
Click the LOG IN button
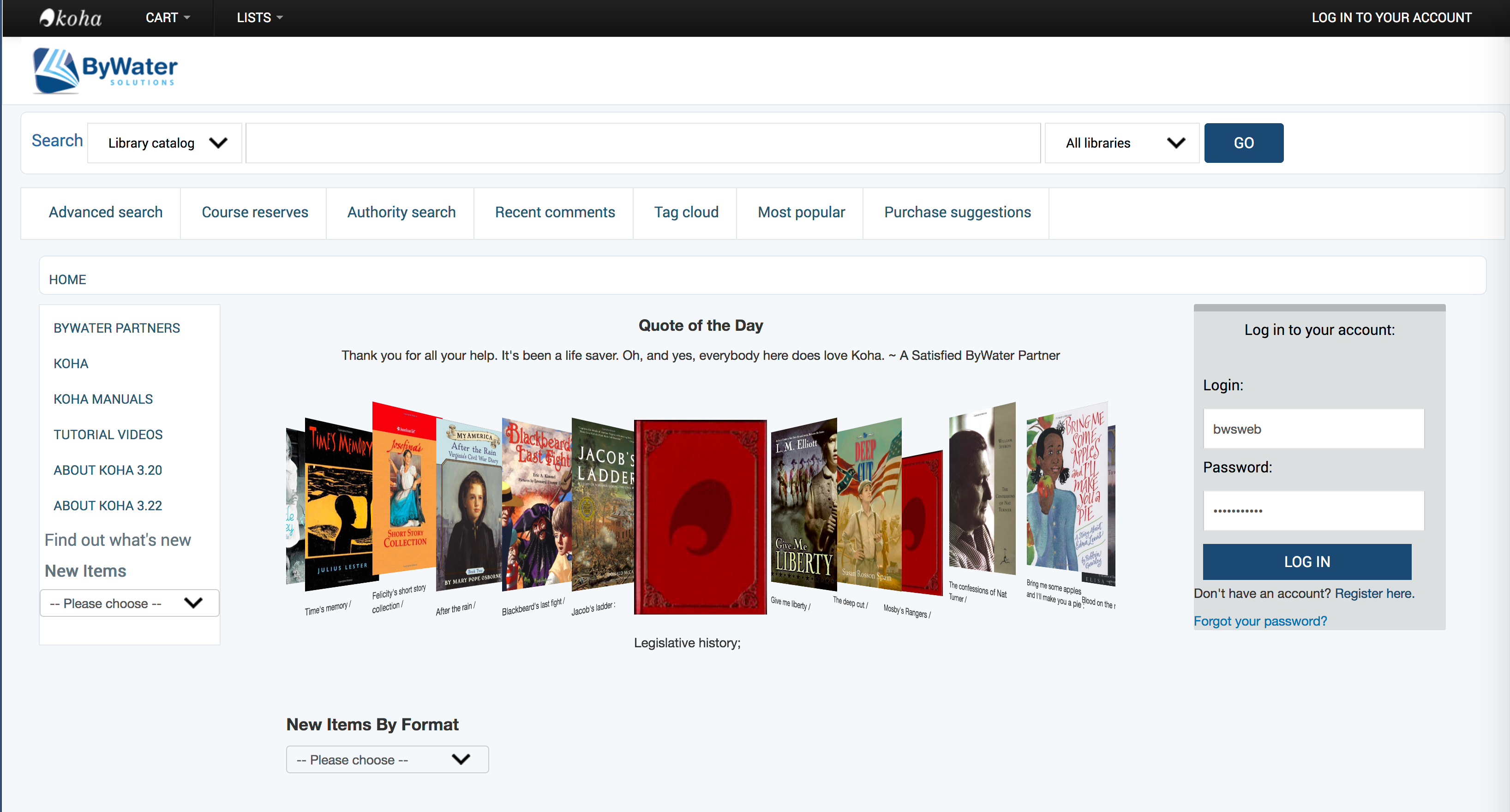pyautogui.click(x=1306, y=562)
